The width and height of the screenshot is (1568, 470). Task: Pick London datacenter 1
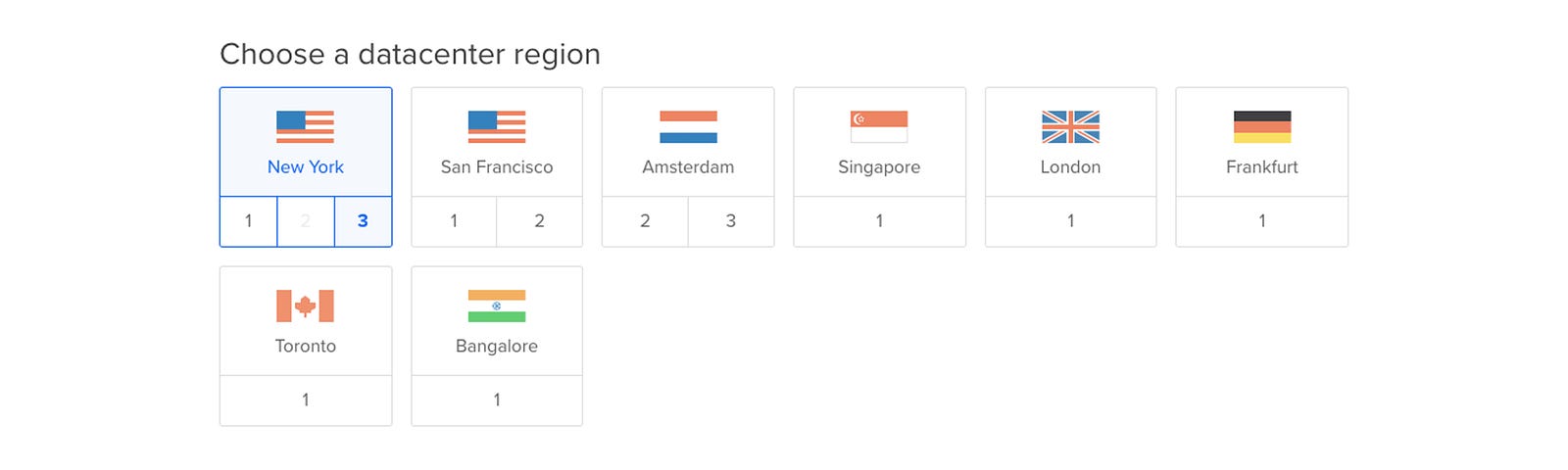1070,221
